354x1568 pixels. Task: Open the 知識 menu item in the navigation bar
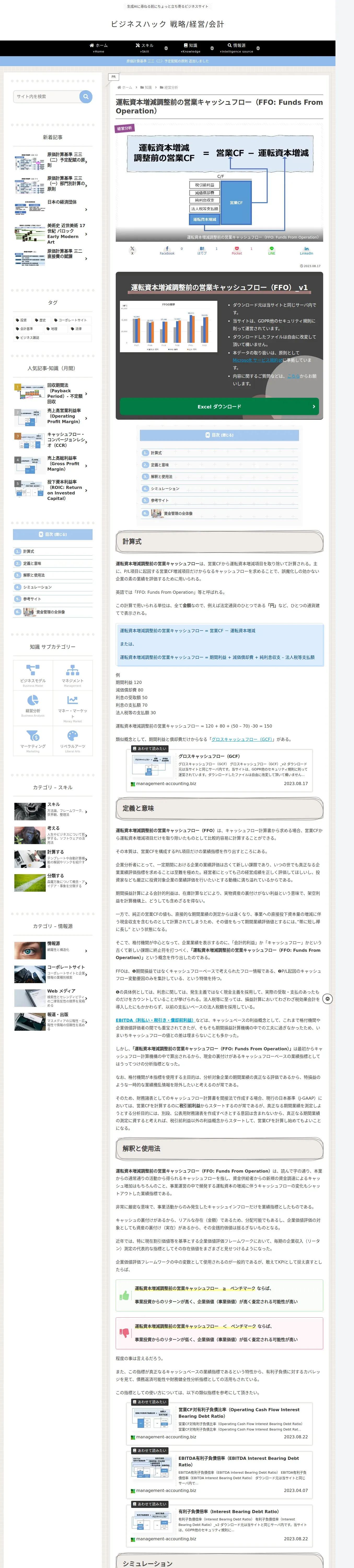click(x=190, y=48)
